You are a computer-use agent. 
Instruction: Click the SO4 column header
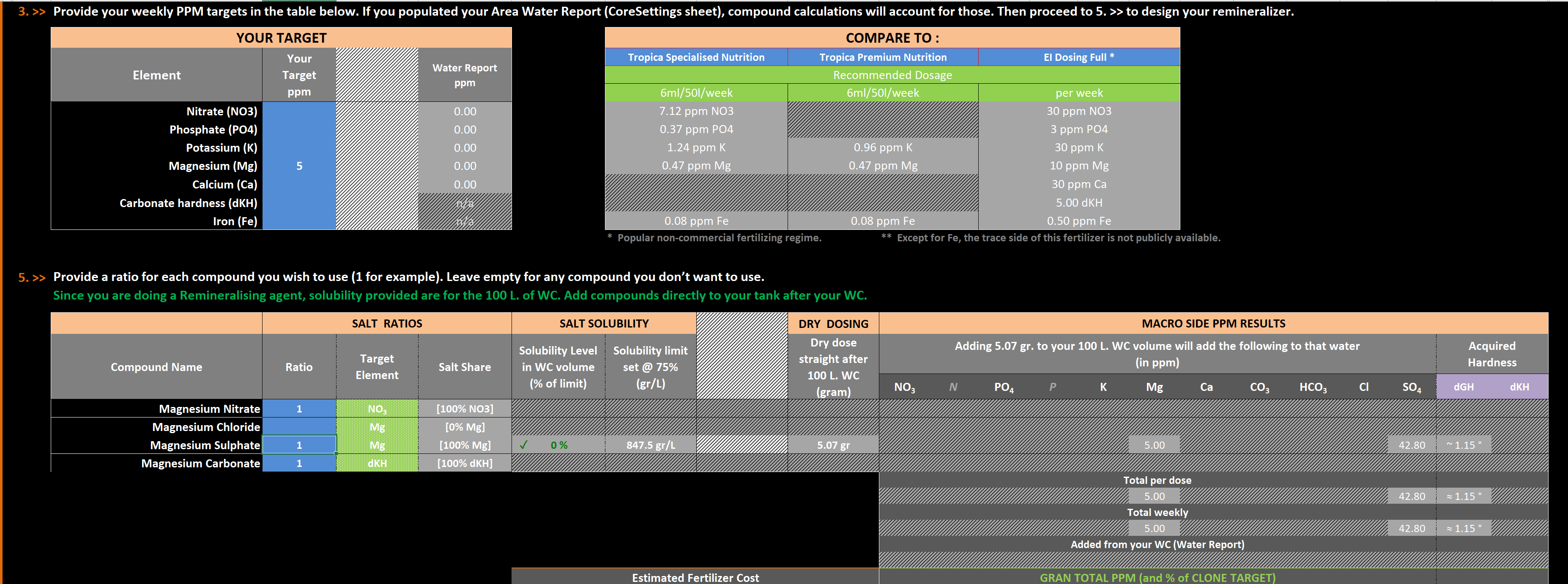(x=1412, y=387)
